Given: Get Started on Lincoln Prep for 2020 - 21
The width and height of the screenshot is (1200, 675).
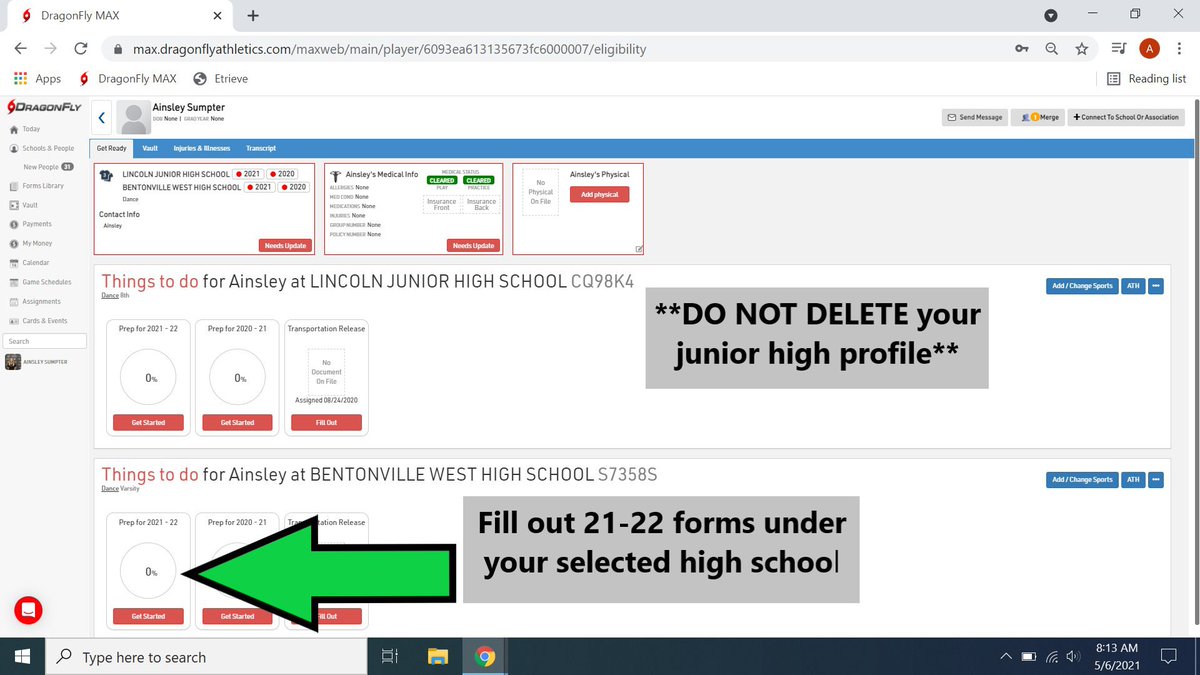Looking at the screenshot, I should tap(237, 423).
